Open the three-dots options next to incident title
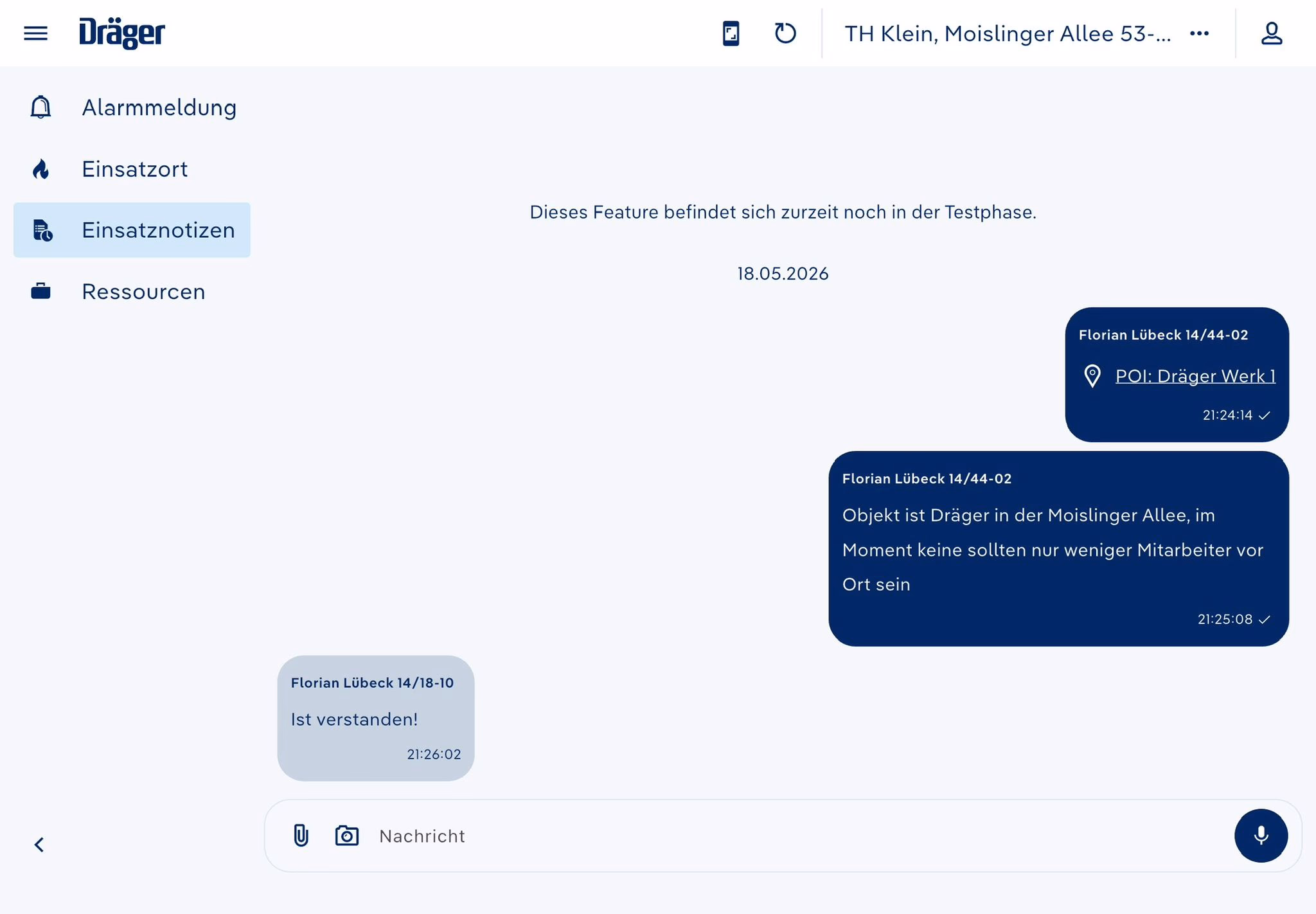1316x914 pixels. (x=1199, y=33)
